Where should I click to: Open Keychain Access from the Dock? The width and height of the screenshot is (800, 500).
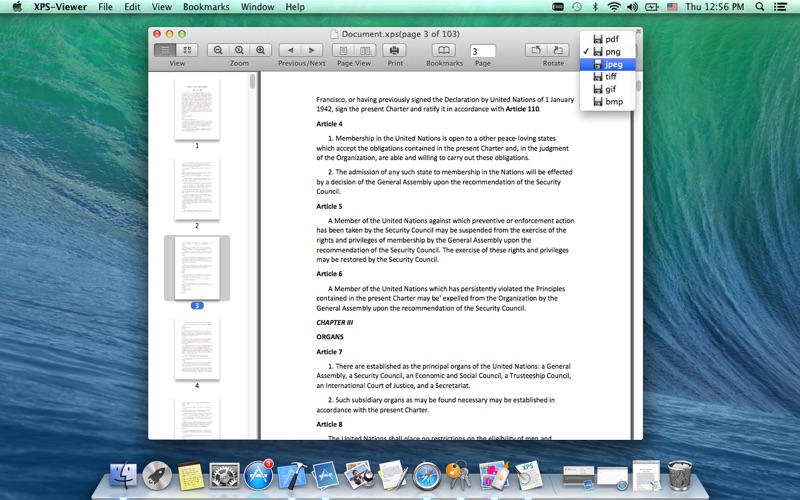pos(459,474)
